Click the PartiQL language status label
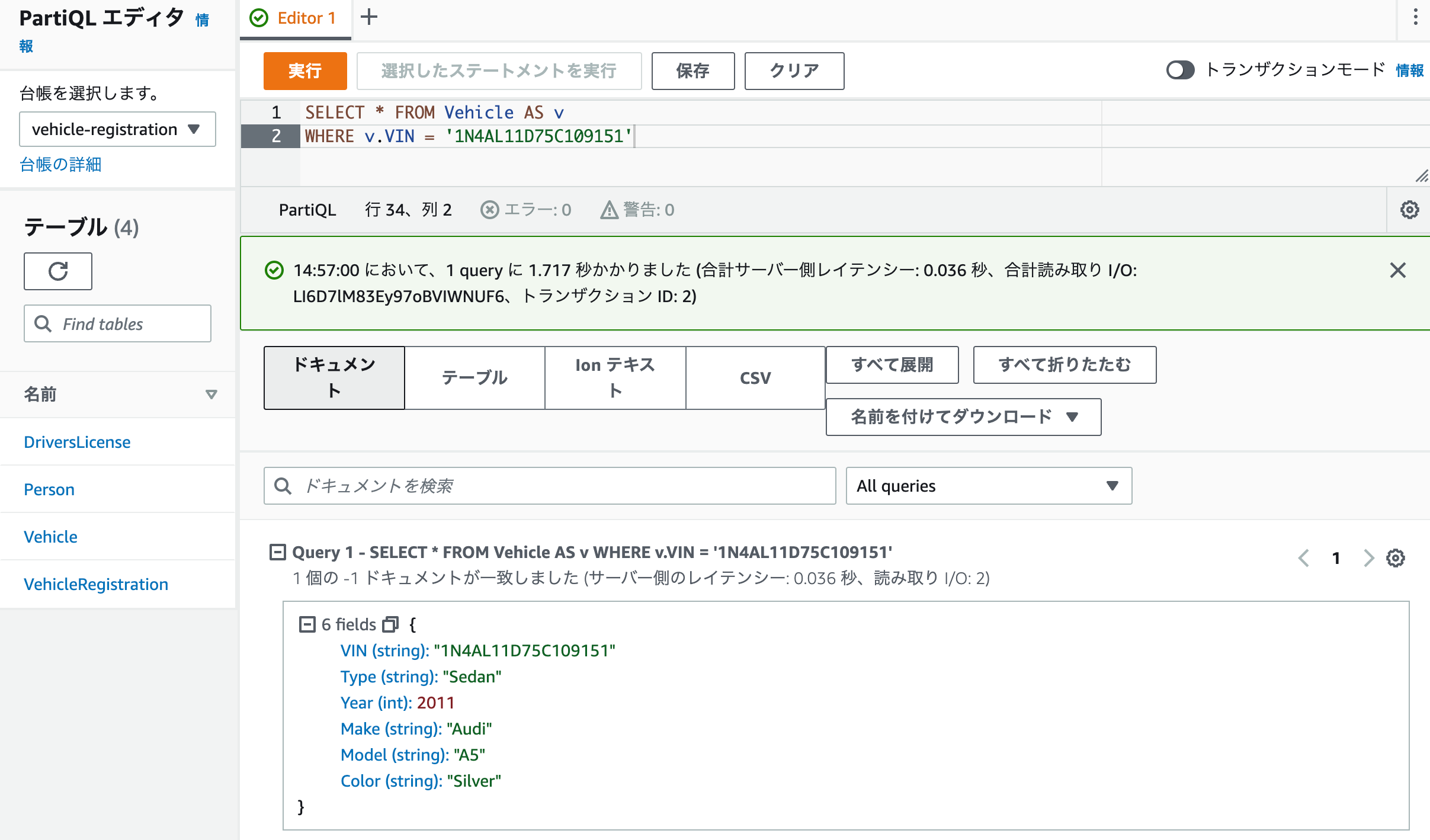The height and width of the screenshot is (840, 1430). 307,210
